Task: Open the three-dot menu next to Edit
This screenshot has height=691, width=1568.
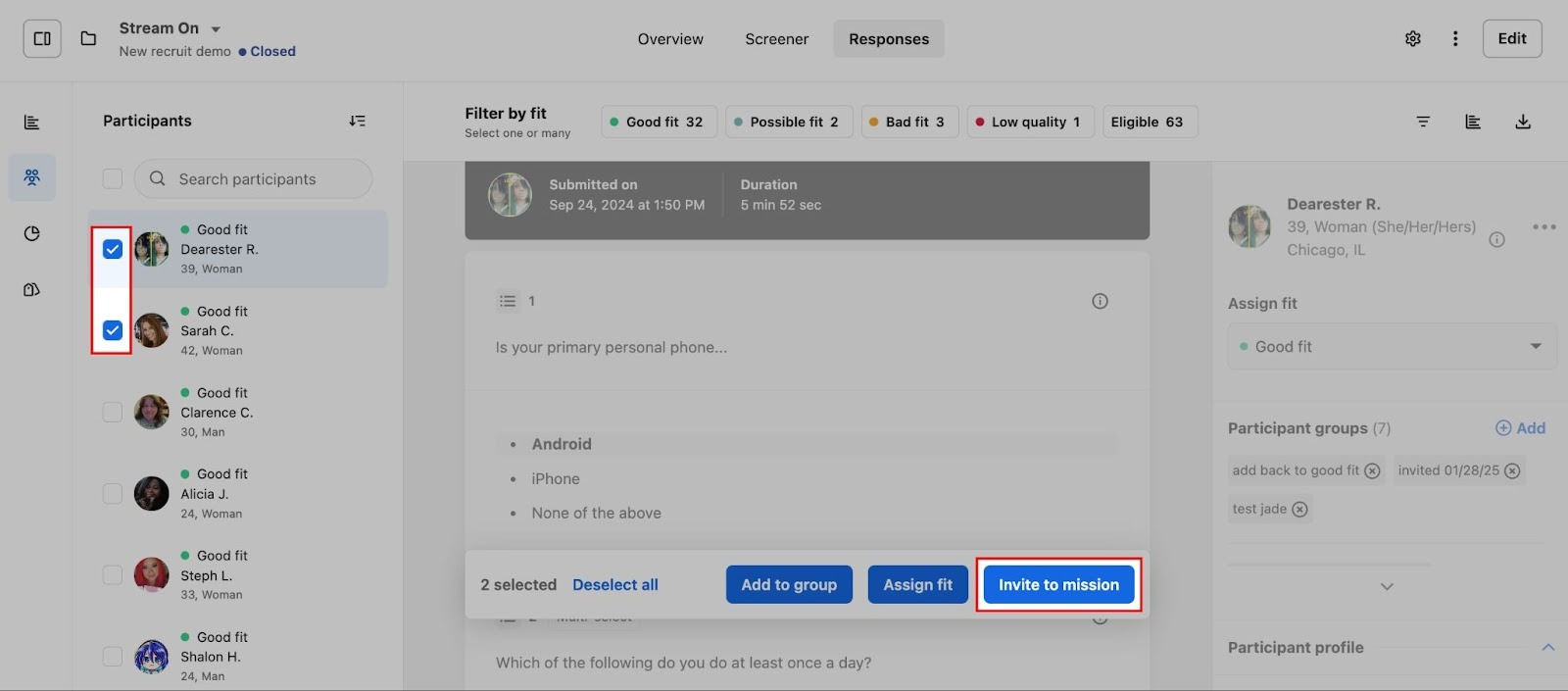Action: click(x=1455, y=39)
